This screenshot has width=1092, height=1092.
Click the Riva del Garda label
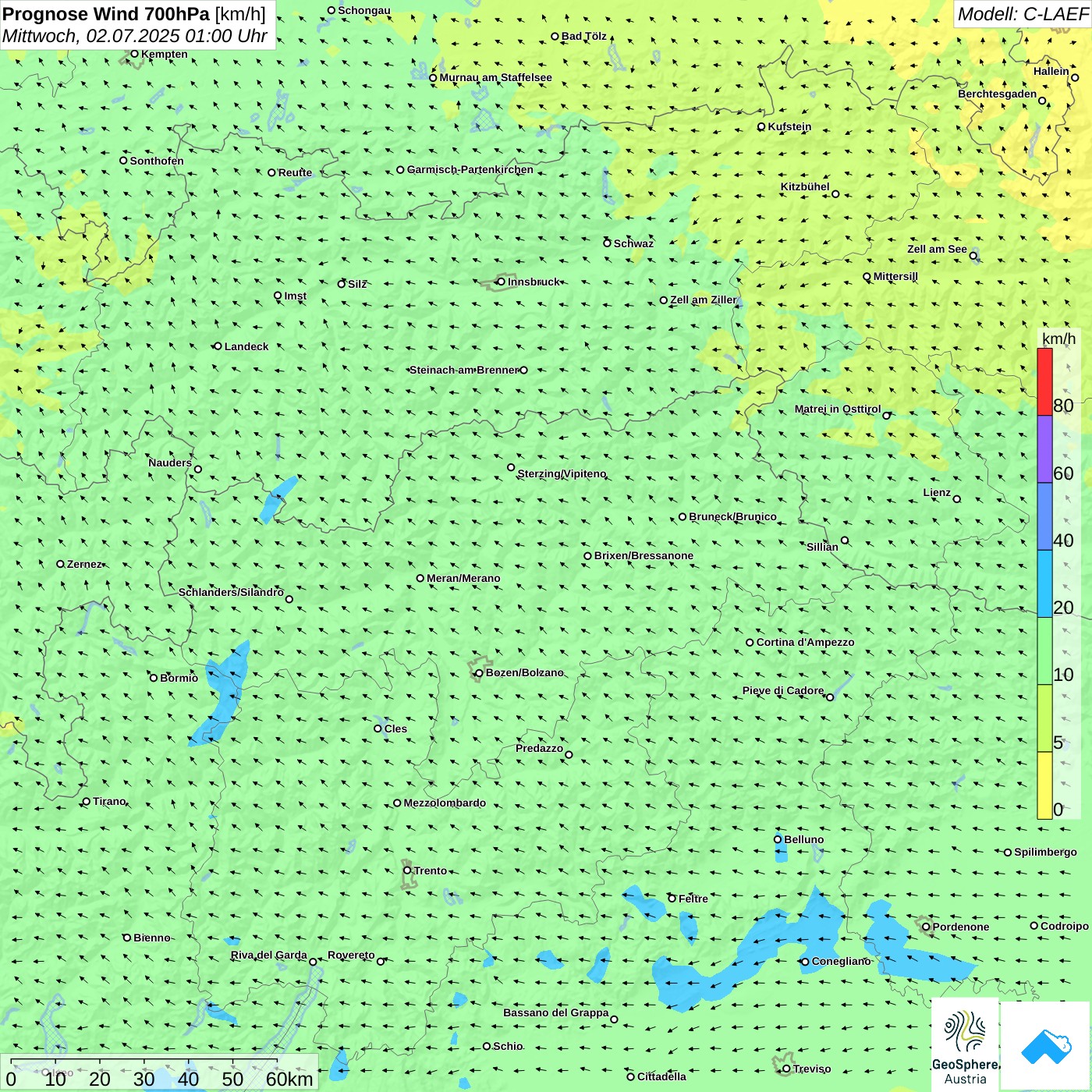point(269,955)
